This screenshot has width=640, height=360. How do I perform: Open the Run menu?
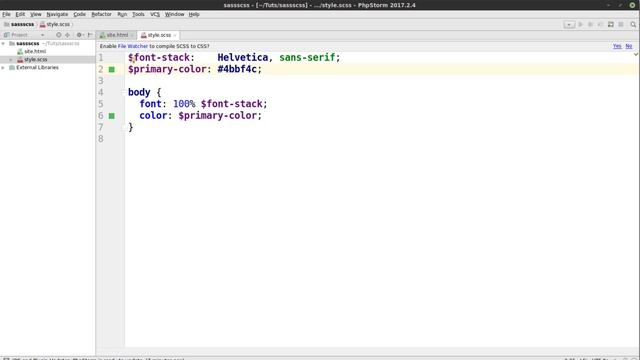click(122, 14)
